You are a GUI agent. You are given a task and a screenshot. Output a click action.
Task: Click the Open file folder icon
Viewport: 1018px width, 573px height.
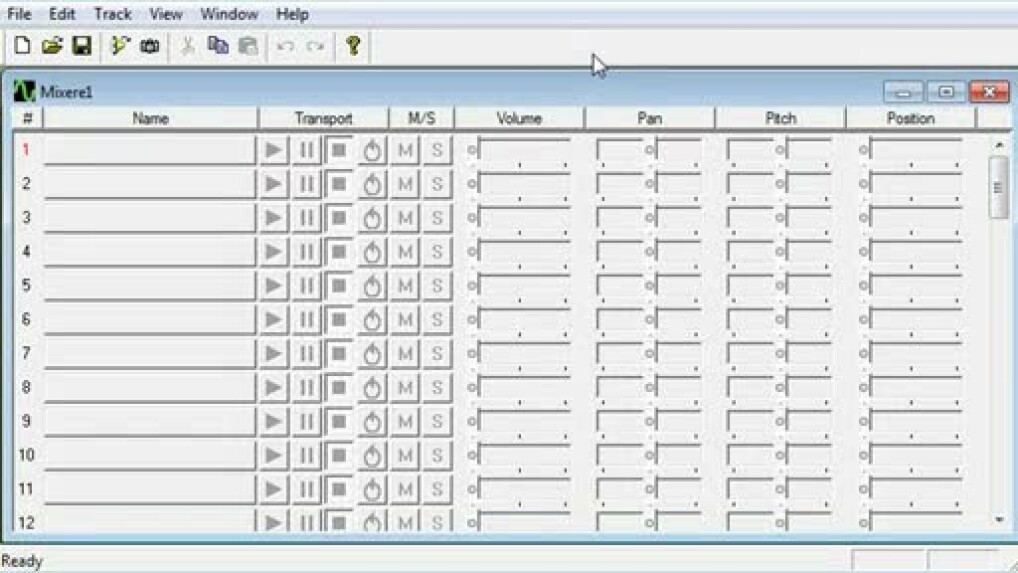52,46
